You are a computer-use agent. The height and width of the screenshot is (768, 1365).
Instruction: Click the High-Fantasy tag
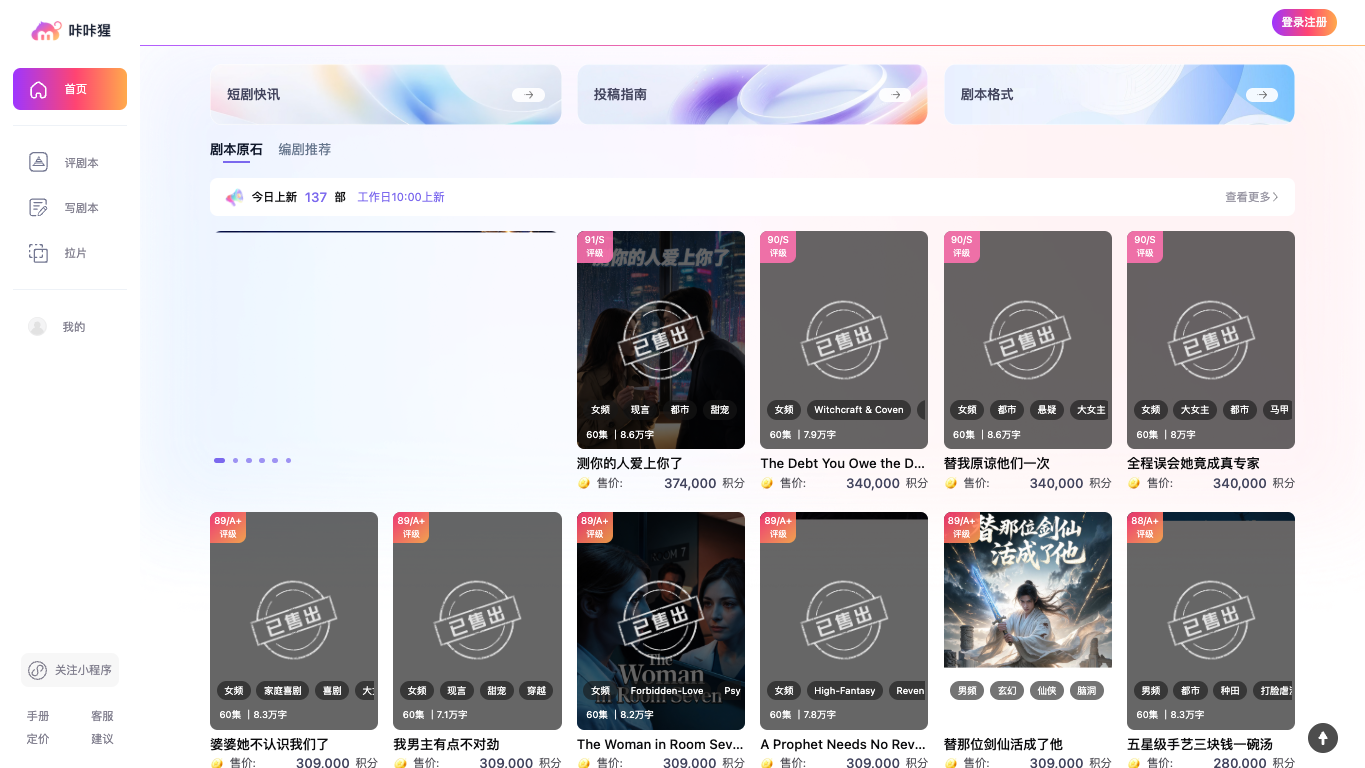845,691
